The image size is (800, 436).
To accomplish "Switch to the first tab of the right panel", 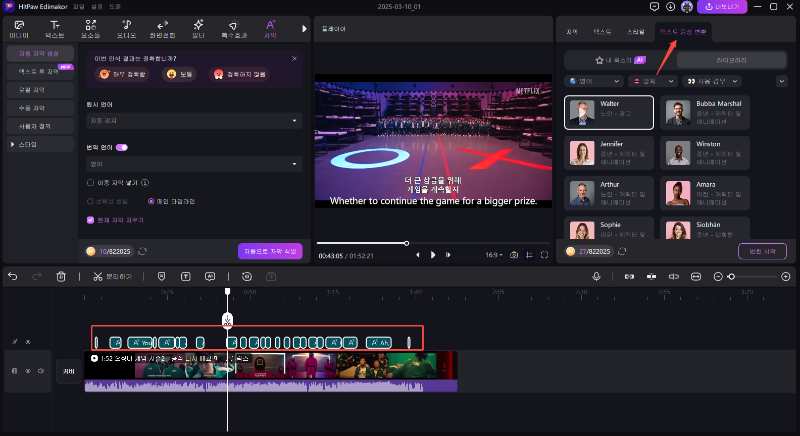I will click(x=571, y=32).
